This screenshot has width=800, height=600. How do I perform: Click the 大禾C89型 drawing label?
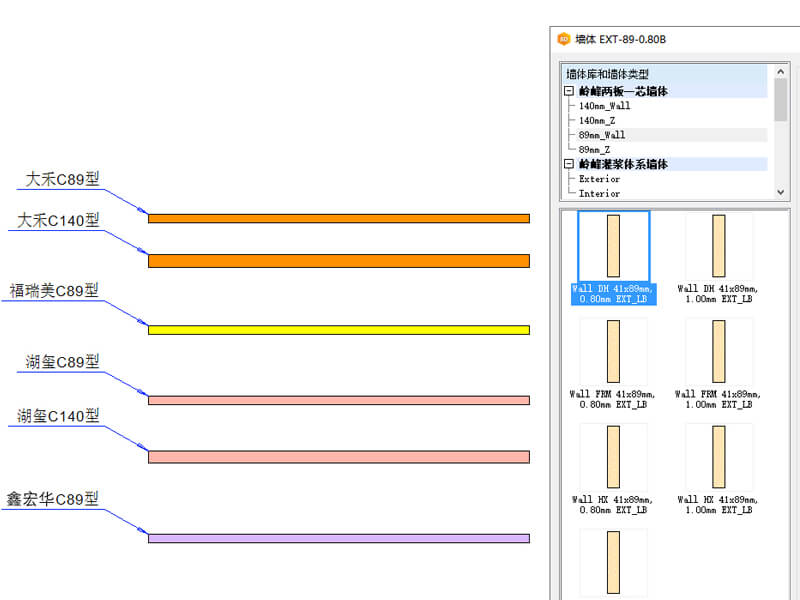62,179
